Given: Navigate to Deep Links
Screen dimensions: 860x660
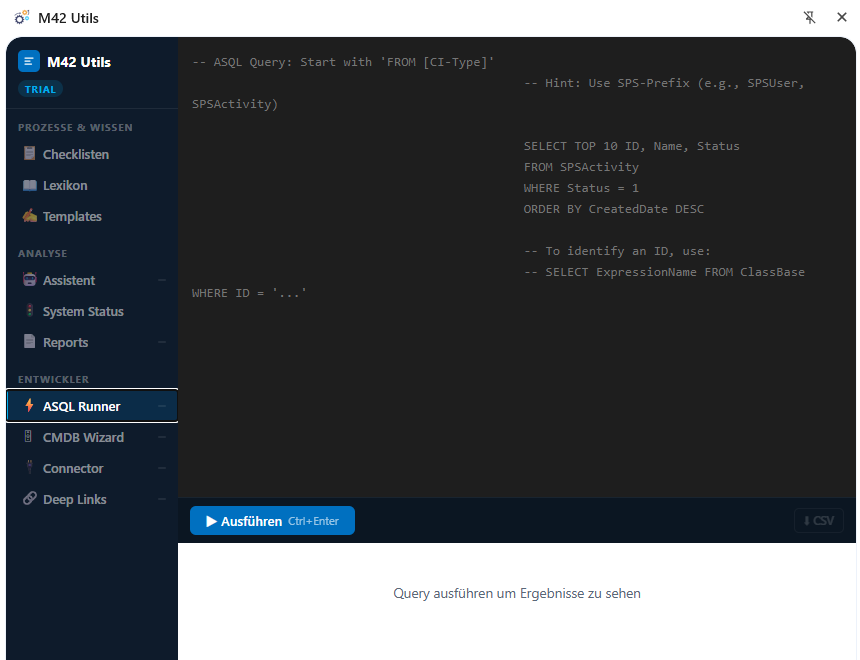Looking at the screenshot, I should tap(92, 499).
